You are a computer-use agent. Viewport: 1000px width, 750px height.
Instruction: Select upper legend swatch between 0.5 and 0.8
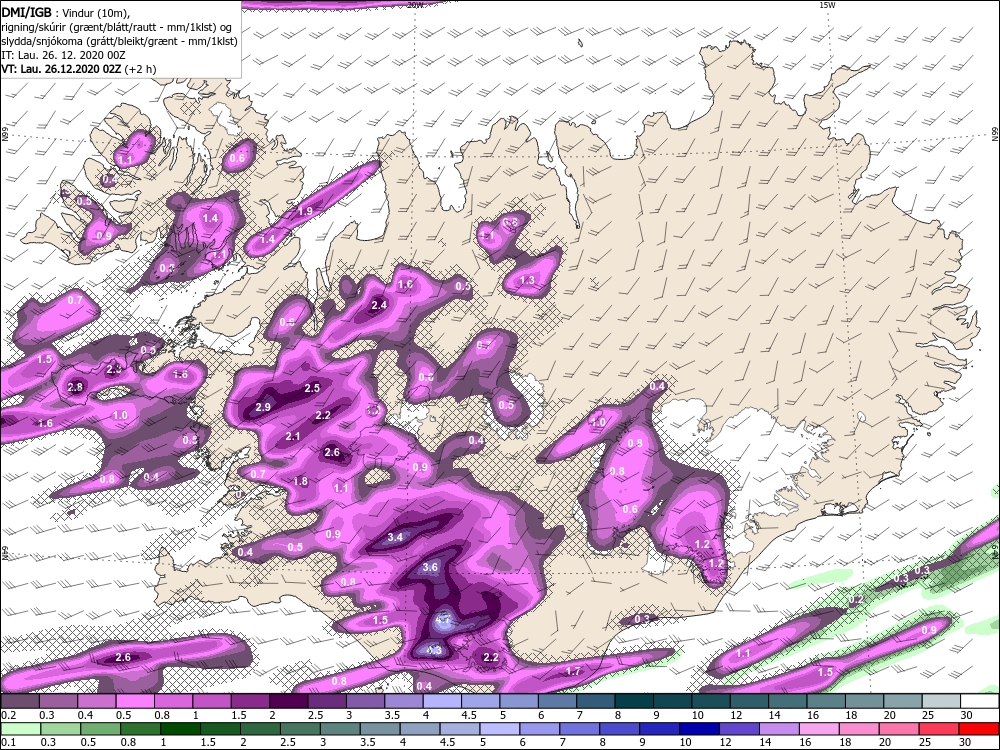pos(134,702)
